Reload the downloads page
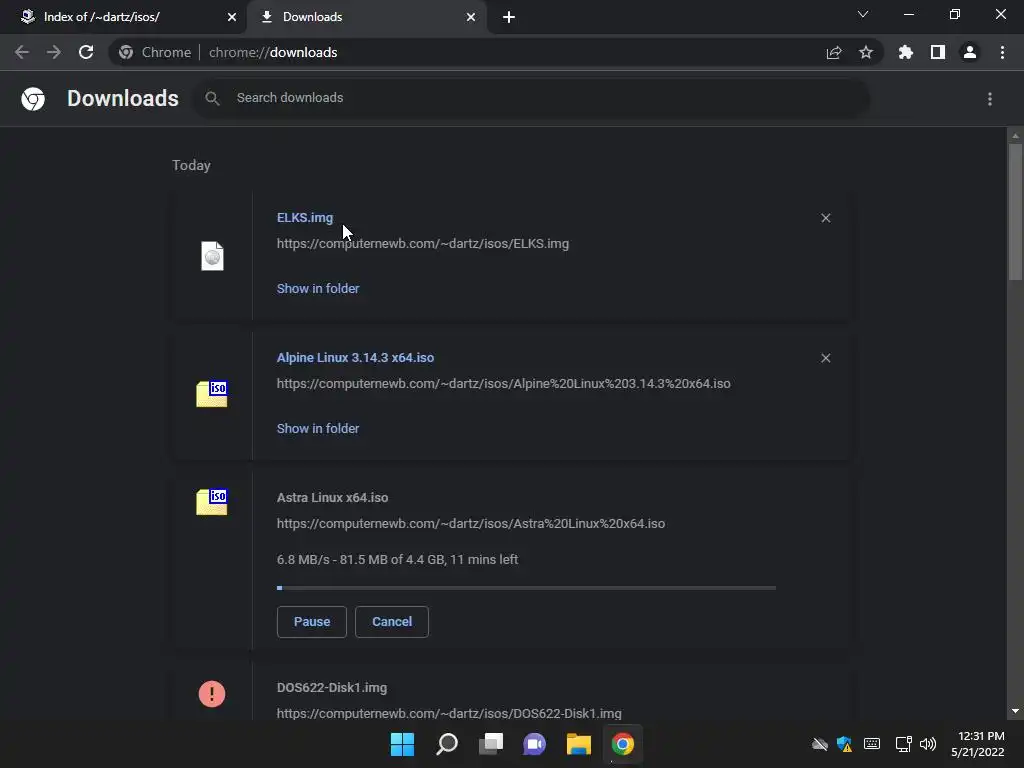 pyautogui.click(x=86, y=52)
